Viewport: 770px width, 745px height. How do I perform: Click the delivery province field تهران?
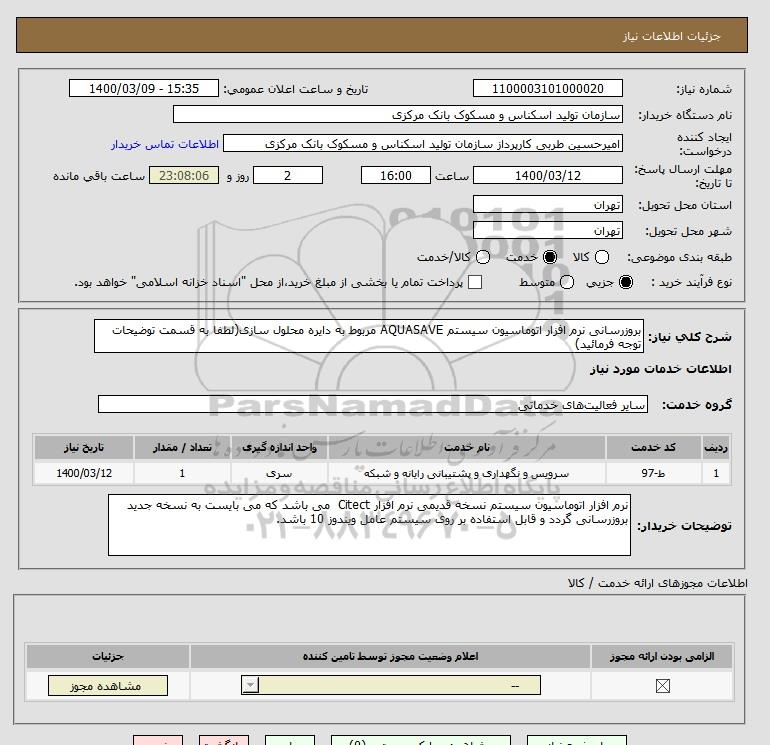(x=548, y=204)
